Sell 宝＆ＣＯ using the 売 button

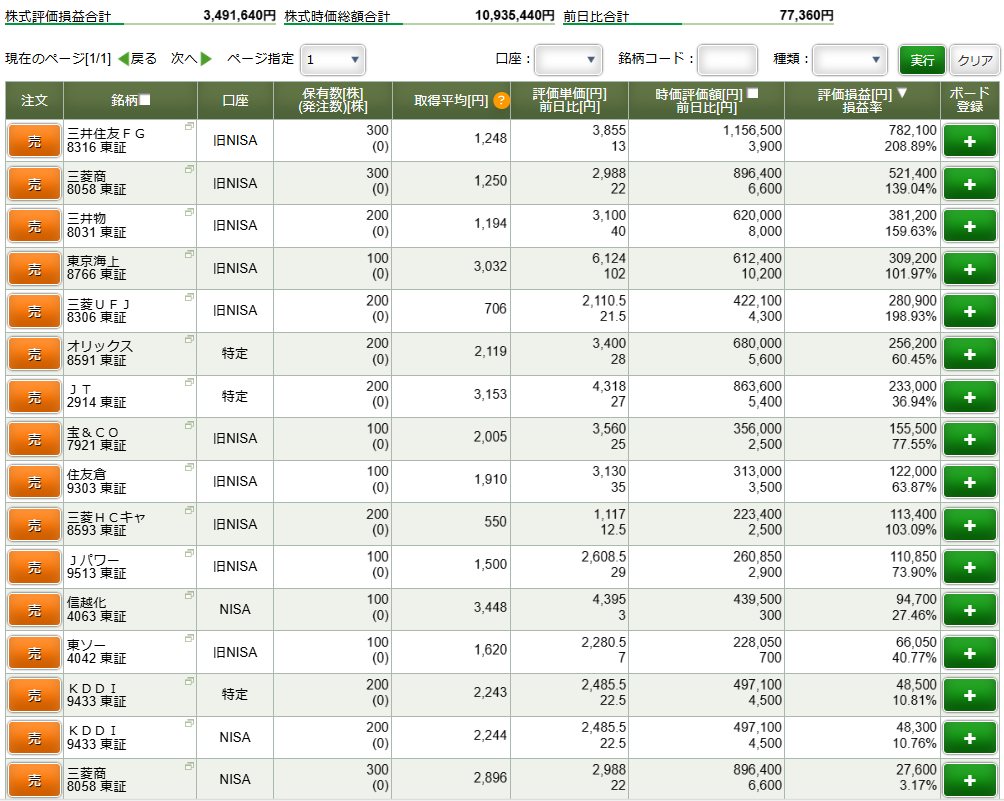click(x=35, y=439)
